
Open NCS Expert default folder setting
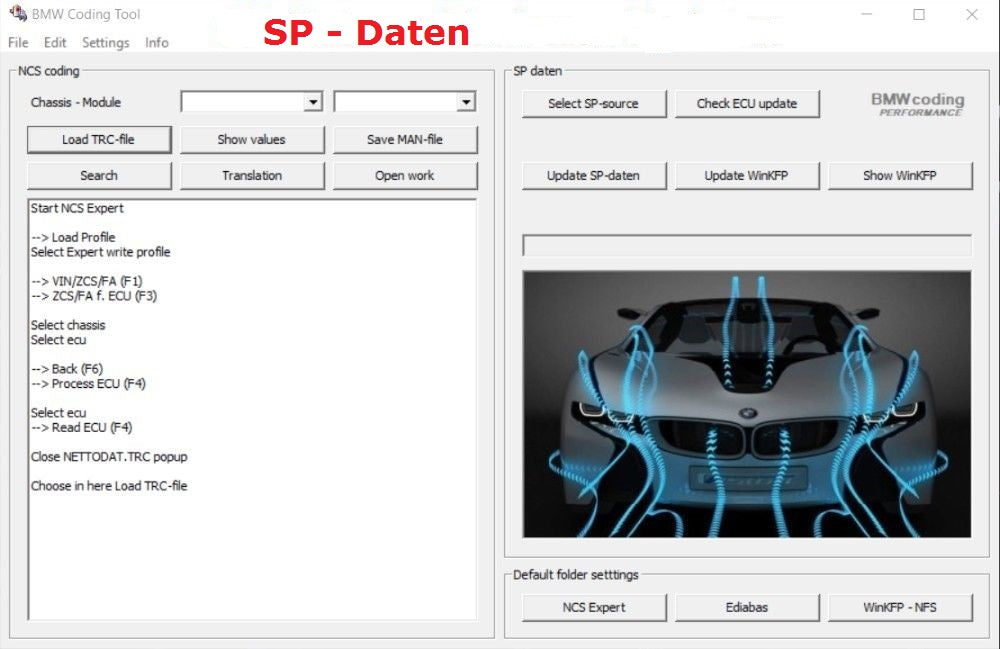click(x=594, y=608)
